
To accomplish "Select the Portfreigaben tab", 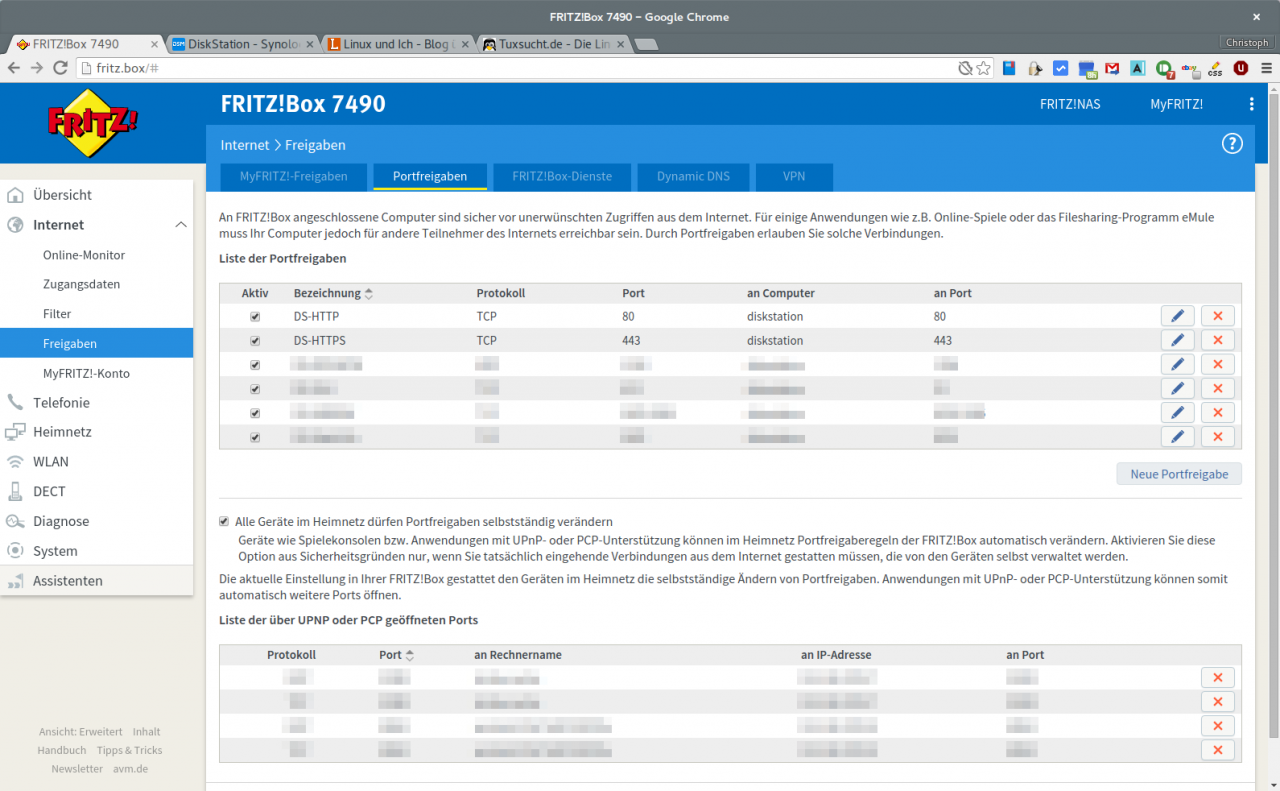I will 430,177.
